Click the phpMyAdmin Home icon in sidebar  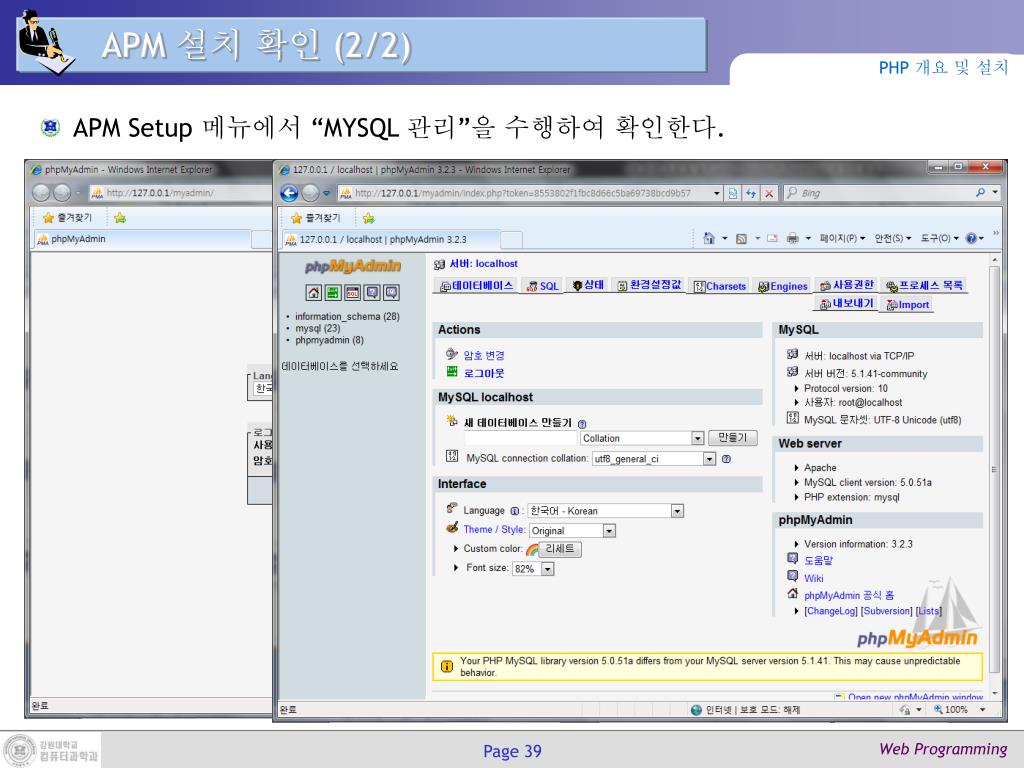(x=313, y=293)
